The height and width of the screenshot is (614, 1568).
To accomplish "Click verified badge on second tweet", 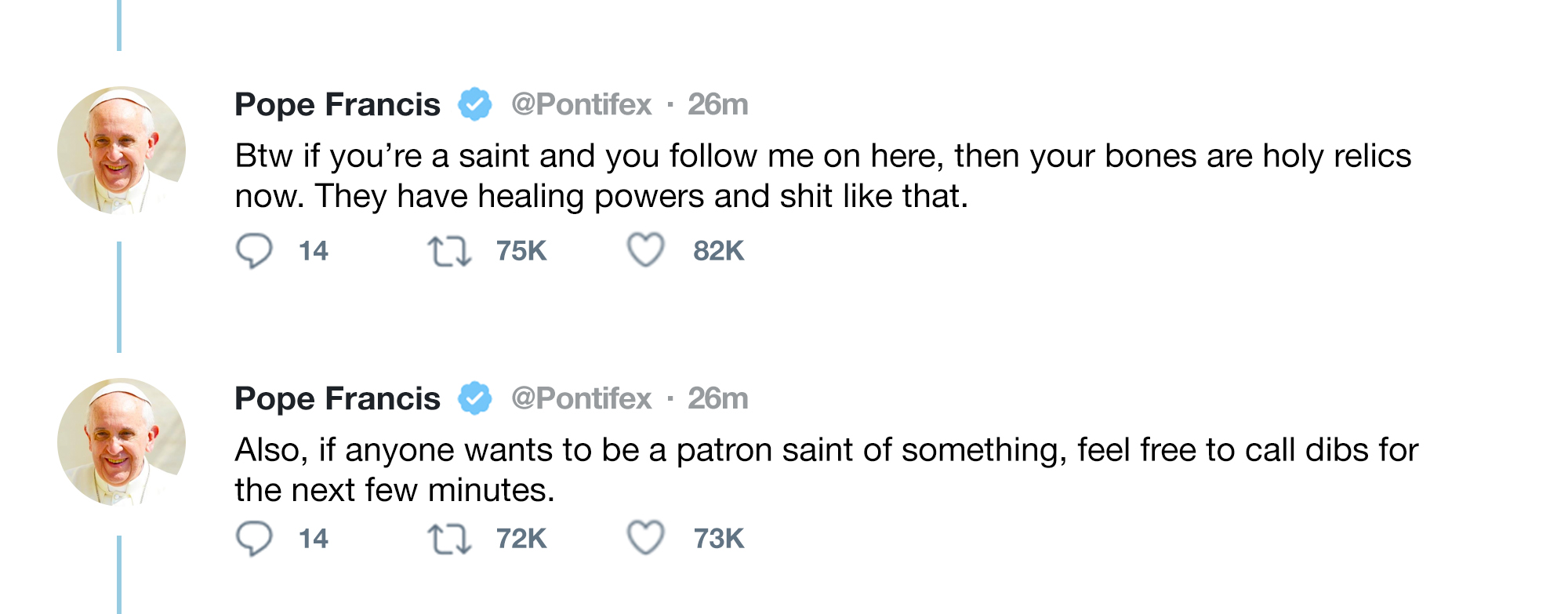I will [x=475, y=398].
